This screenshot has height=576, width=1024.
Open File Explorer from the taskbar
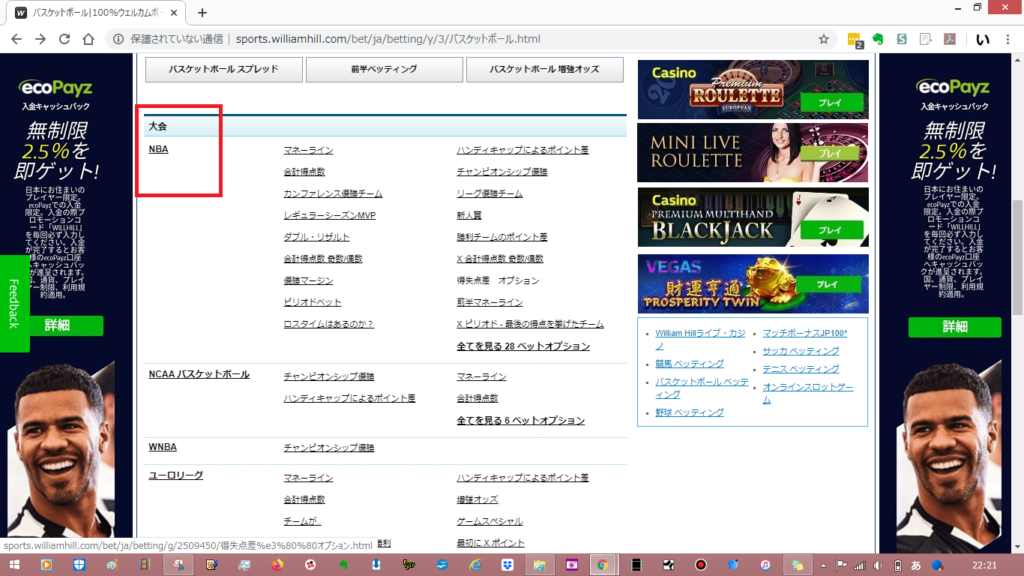click(539, 565)
